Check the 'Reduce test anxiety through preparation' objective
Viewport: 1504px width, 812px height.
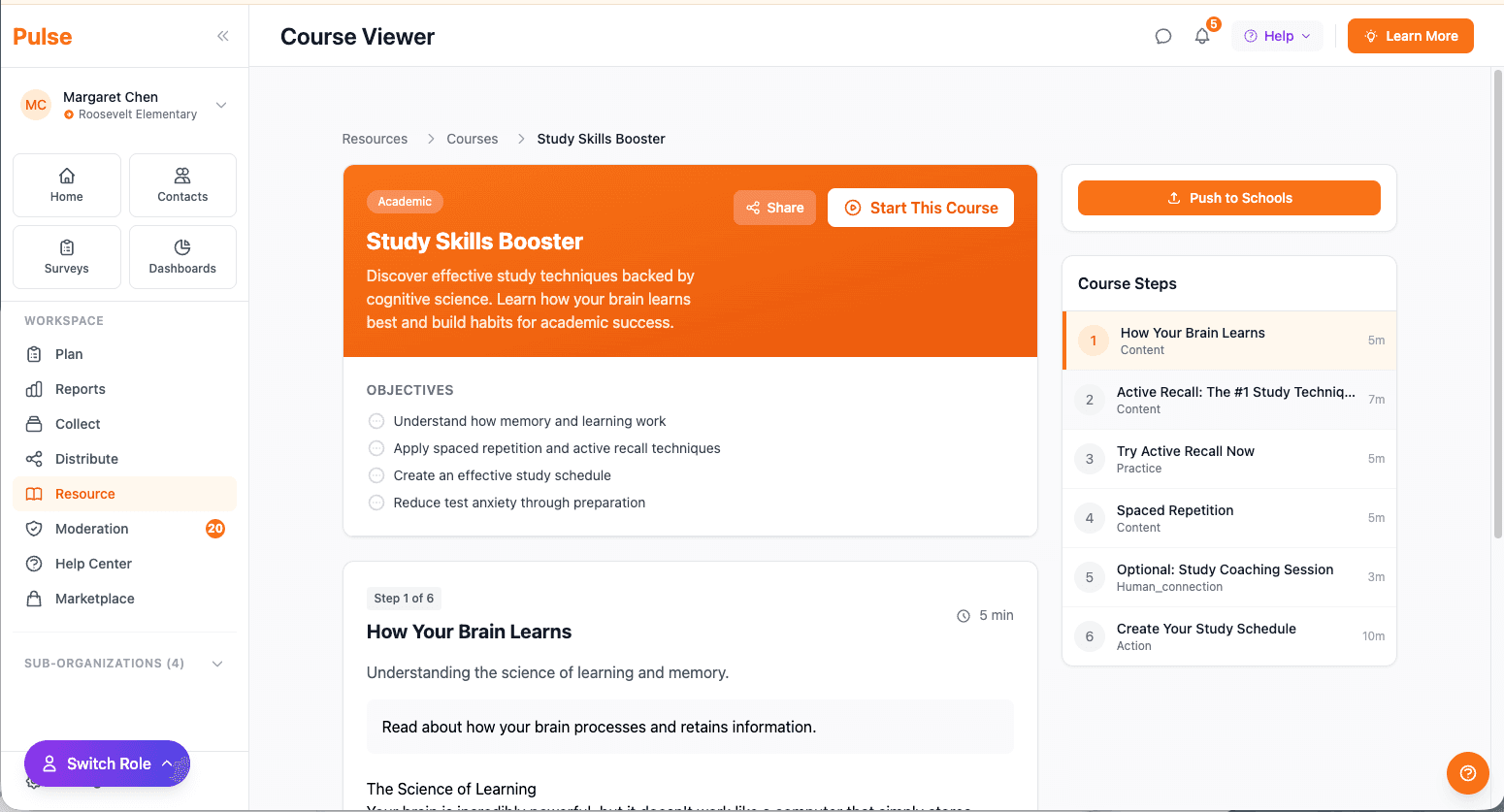376,503
